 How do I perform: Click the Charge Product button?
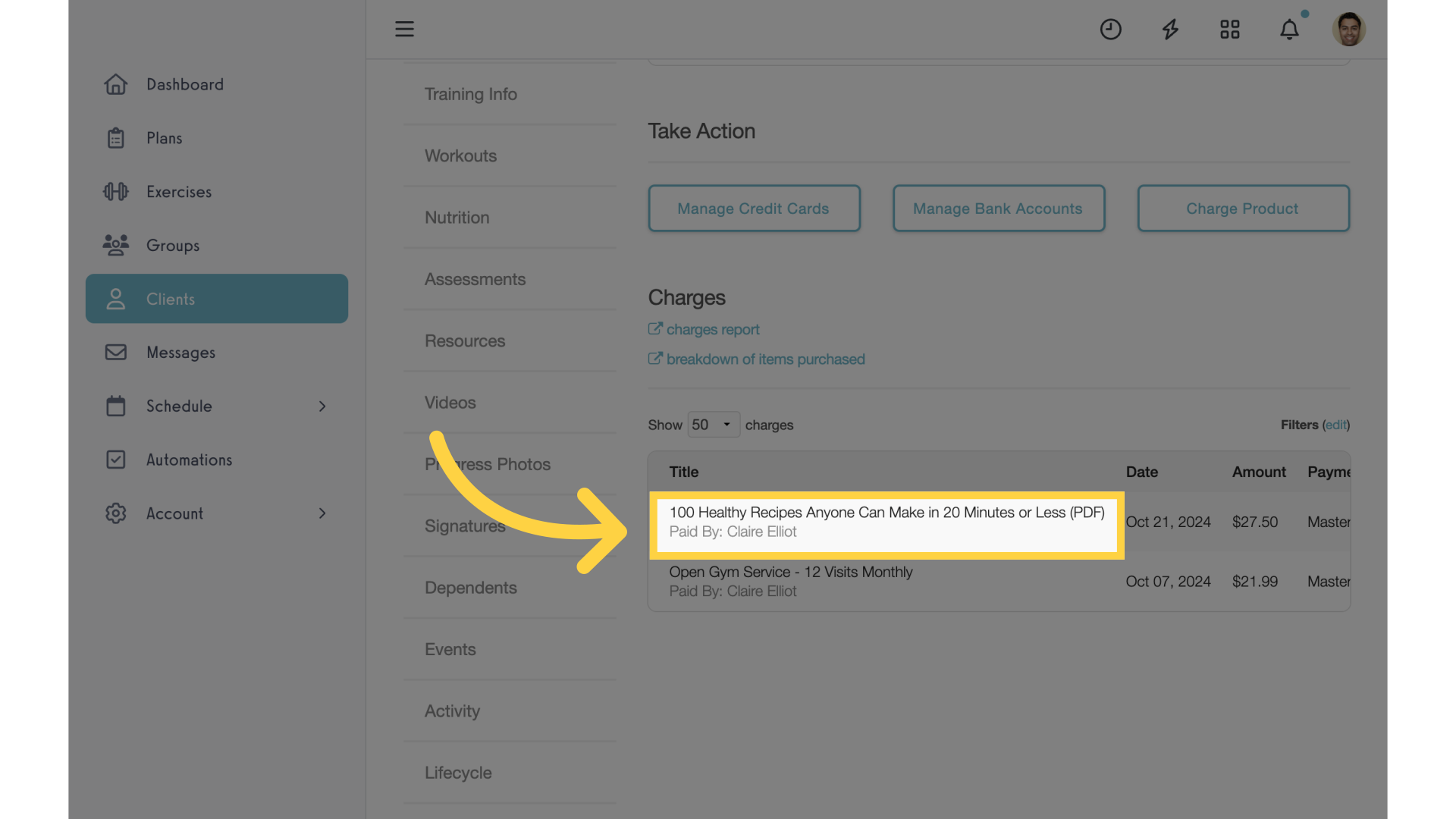pos(1242,207)
